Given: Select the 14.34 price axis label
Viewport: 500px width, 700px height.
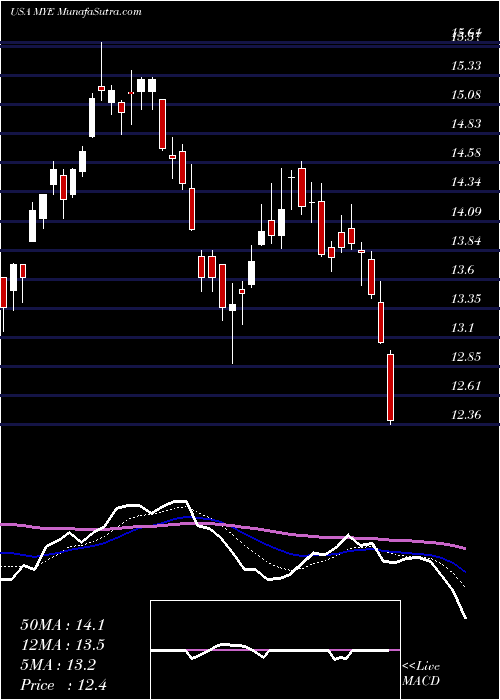Looking at the screenshot, I should click(x=466, y=182).
